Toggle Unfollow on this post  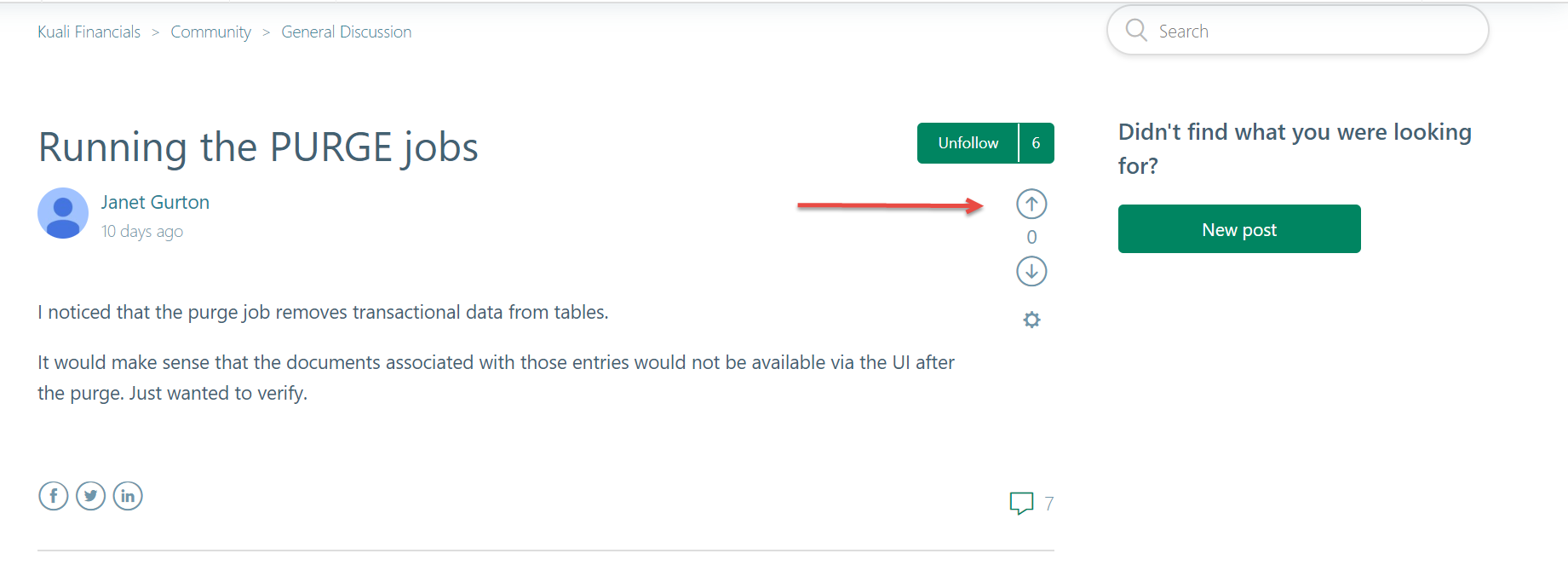(968, 143)
